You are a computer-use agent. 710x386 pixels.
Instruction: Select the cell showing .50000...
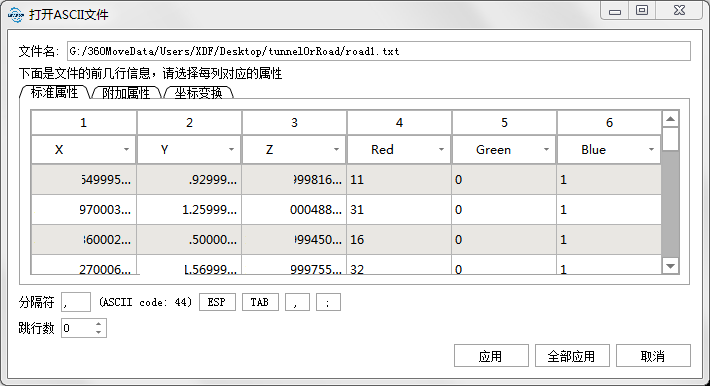click(189, 240)
